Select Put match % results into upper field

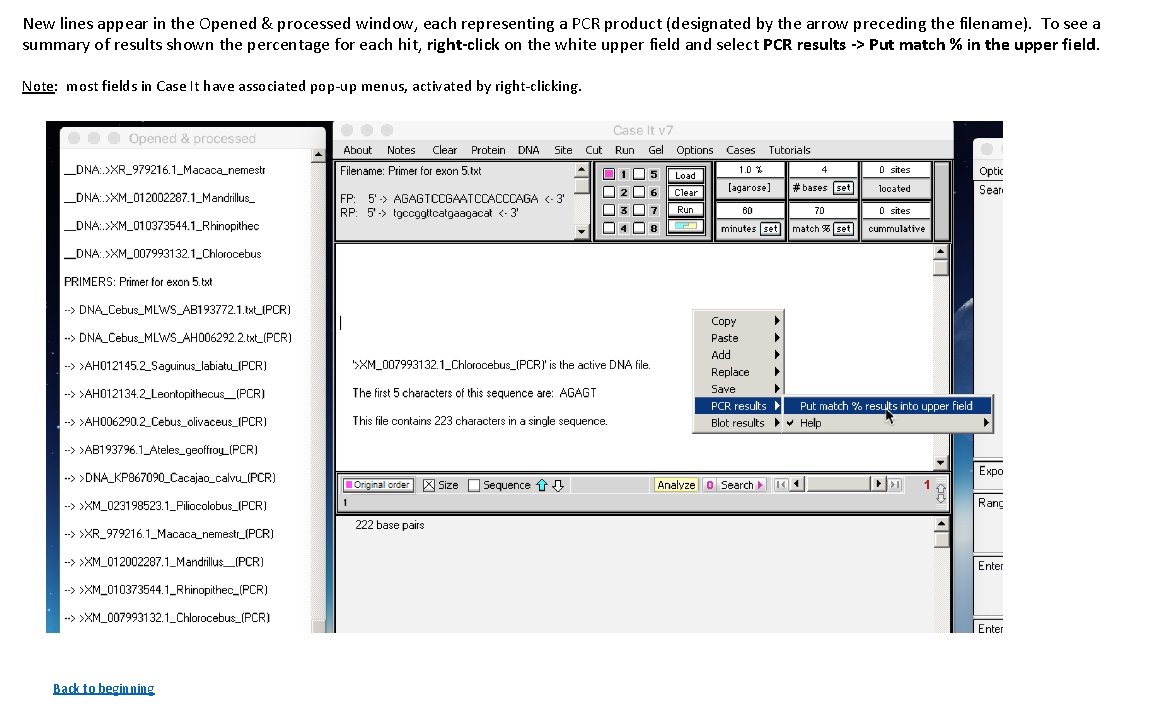coord(885,406)
